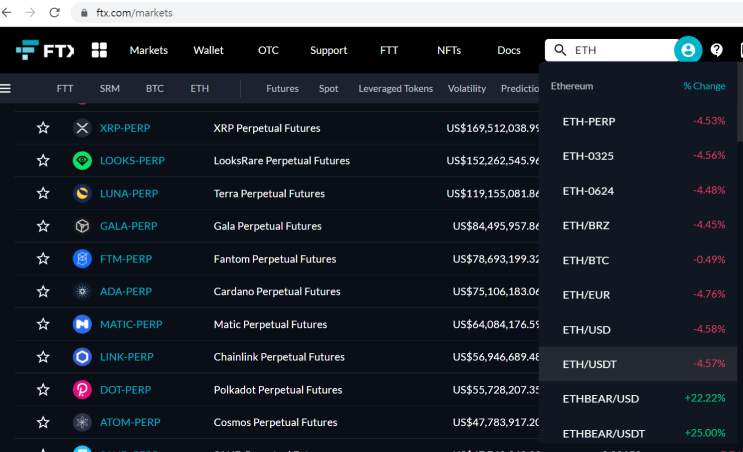Favorite ADA-PERP with its star
Screen dimensions: 743x452
[x=43, y=291]
